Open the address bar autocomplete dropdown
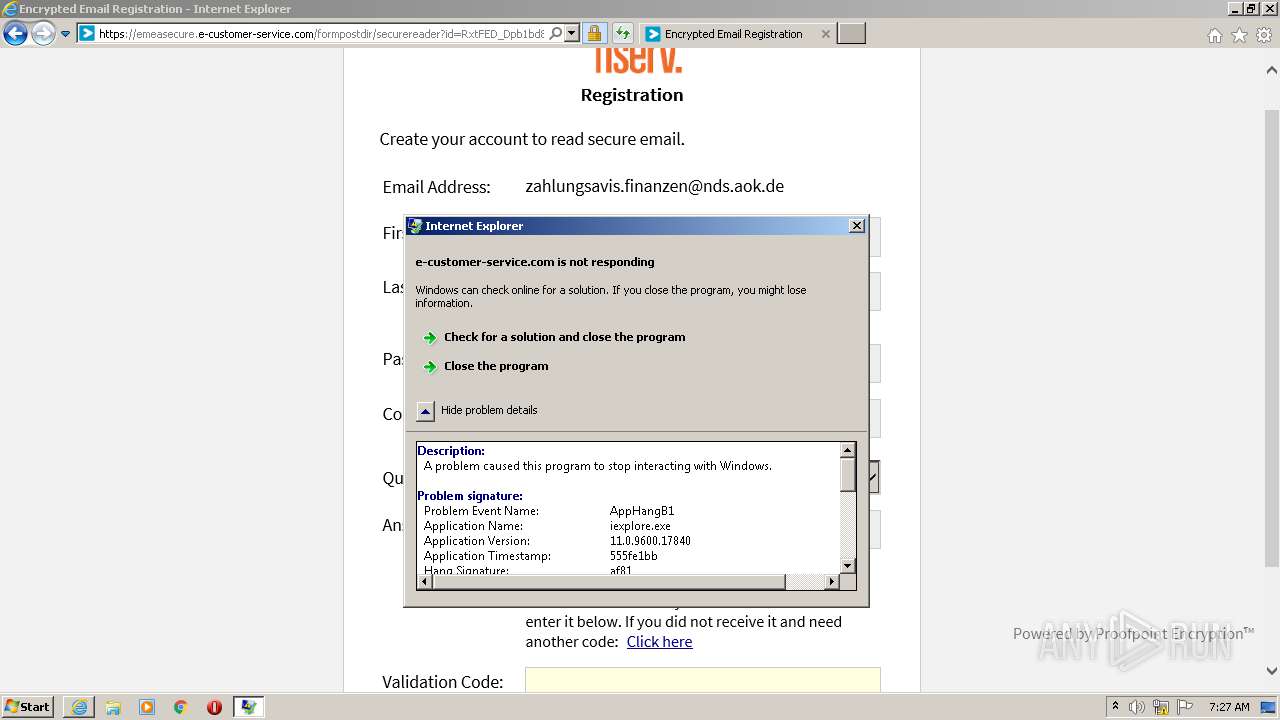 [572, 33]
